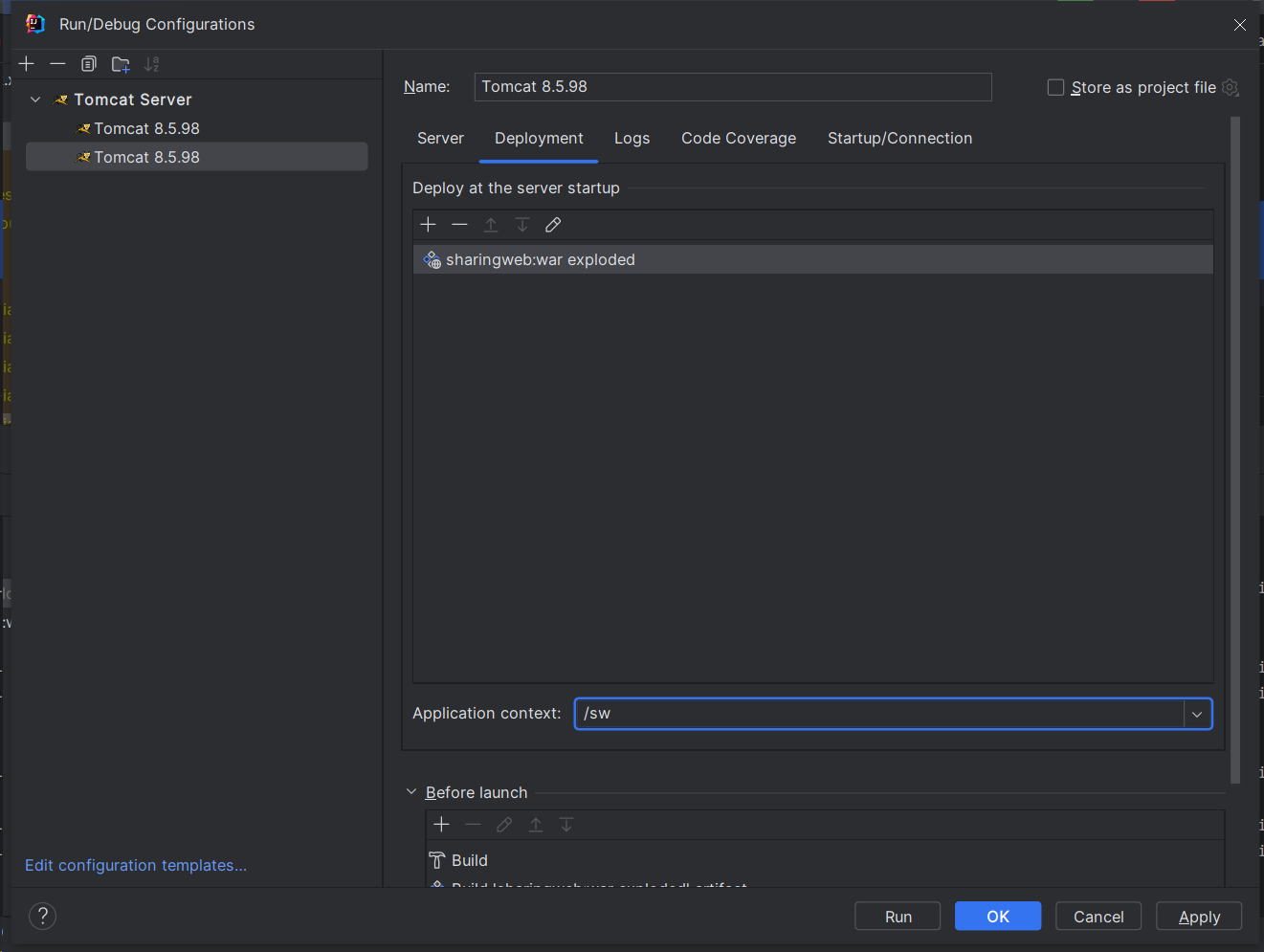Image resolution: width=1264 pixels, height=952 pixels.
Task: Remove selected run configuration with minus icon
Action: click(57, 64)
